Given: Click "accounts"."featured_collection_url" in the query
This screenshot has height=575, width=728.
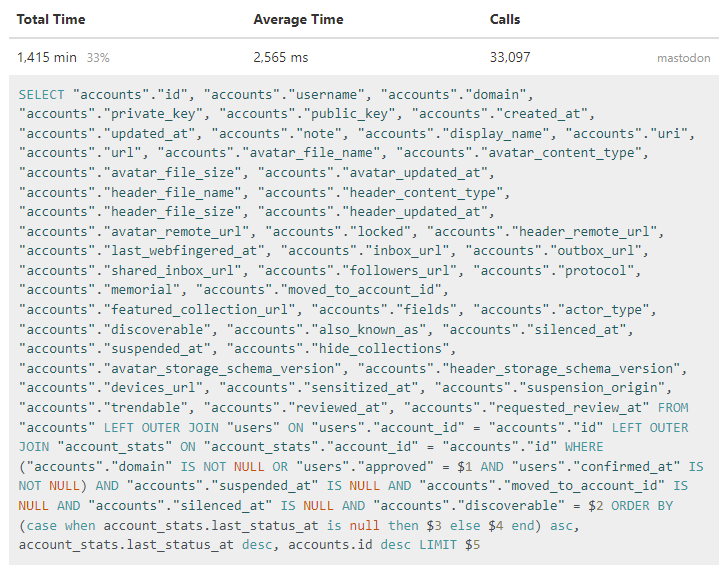Looking at the screenshot, I should (x=156, y=310).
